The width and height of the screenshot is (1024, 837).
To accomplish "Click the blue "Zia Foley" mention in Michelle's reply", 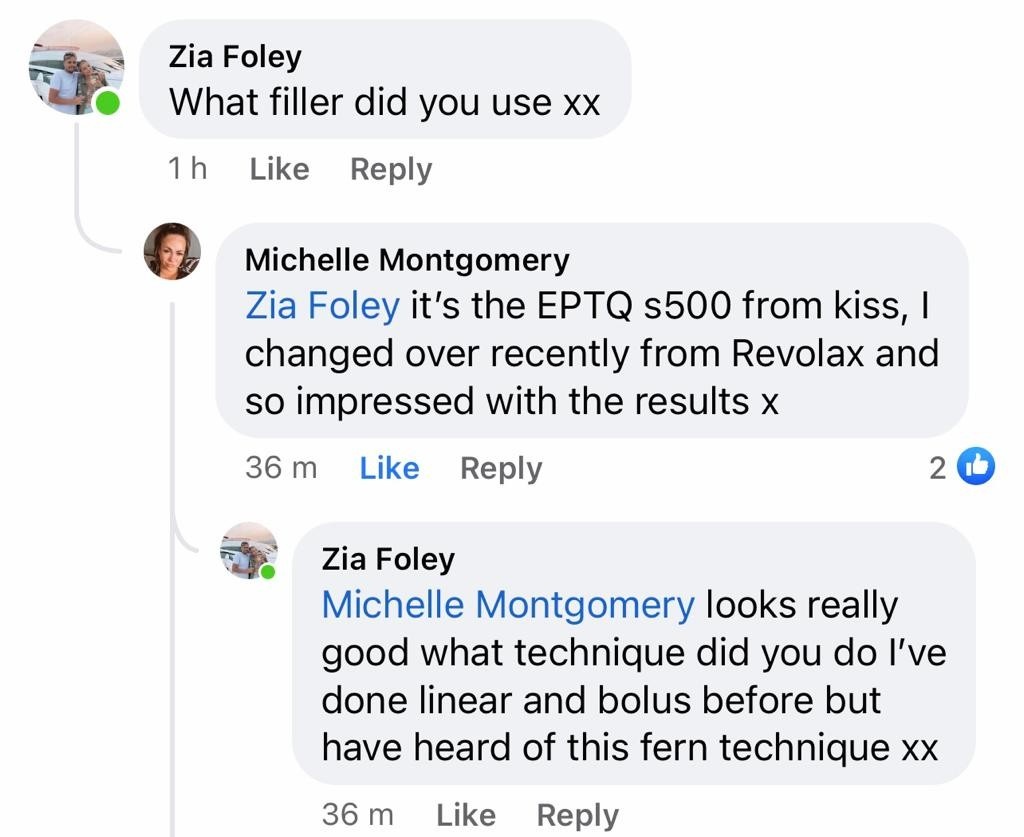I will (x=322, y=305).
